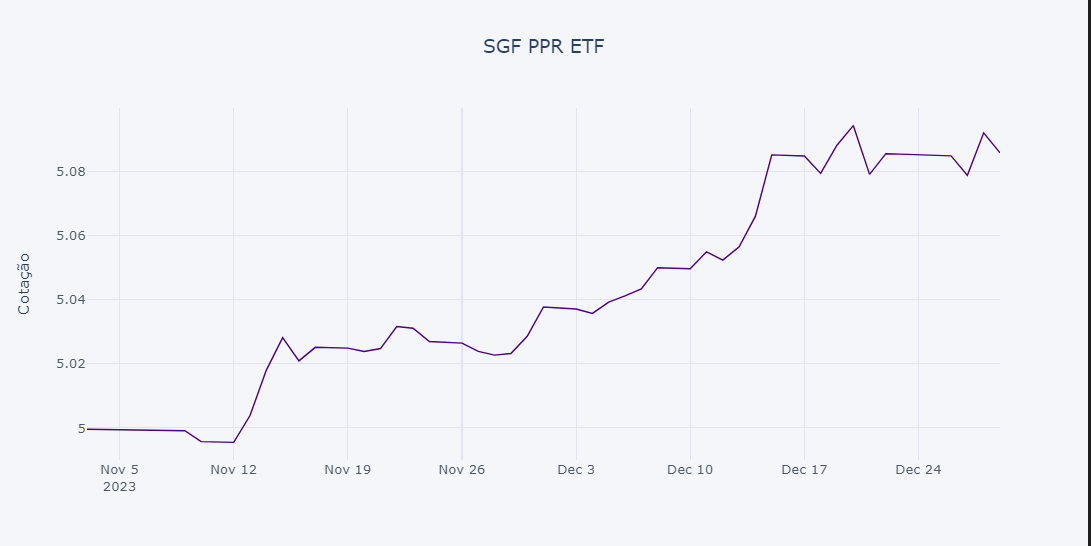1091x546 pixels.
Task: Click the line's lowest point near Nov 12
Action: pyautogui.click(x=233, y=442)
